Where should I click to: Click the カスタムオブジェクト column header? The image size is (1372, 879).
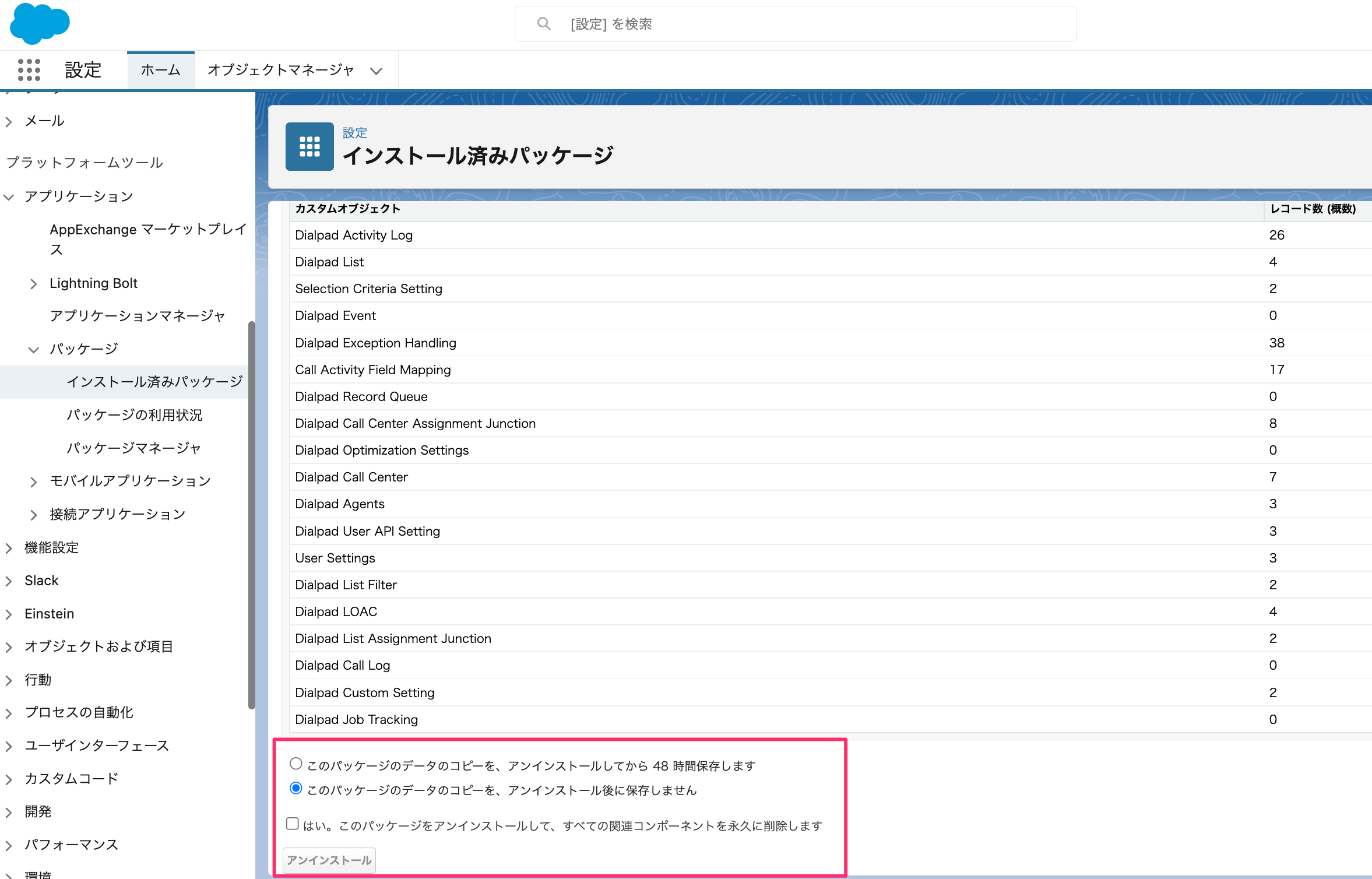tap(347, 209)
